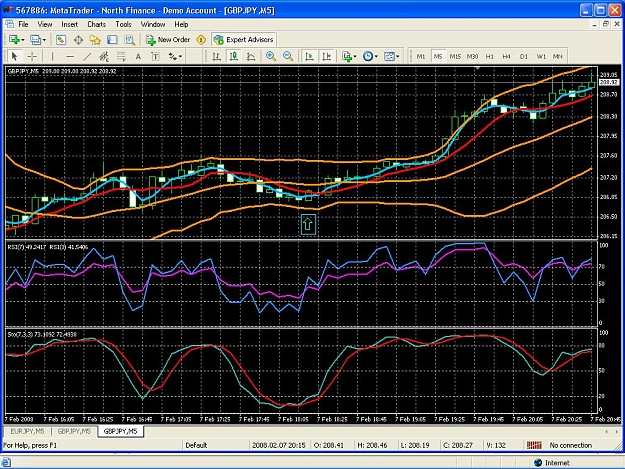The width and height of the screenshot is (625, 469).
Task: Click the RSI(7) indicator label
Action: tap(26, 247)
